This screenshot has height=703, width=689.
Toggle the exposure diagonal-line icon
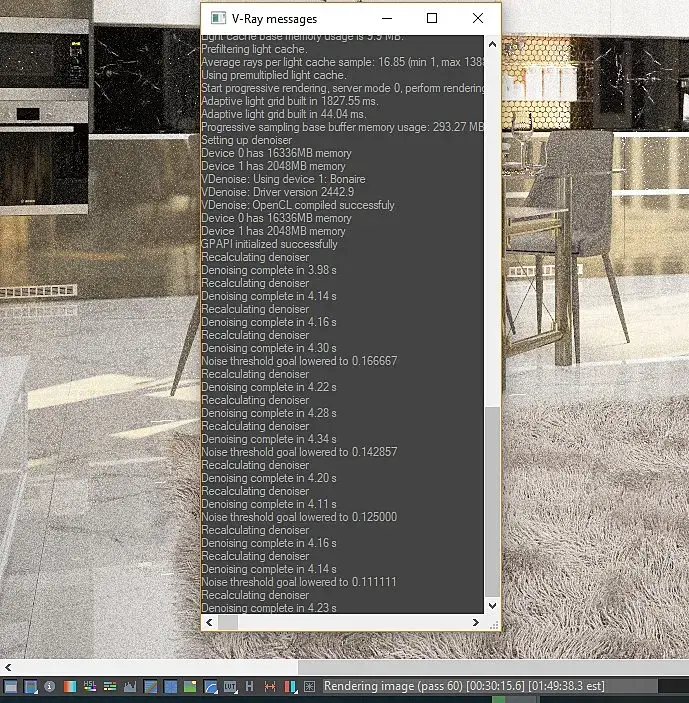[150, 686]
